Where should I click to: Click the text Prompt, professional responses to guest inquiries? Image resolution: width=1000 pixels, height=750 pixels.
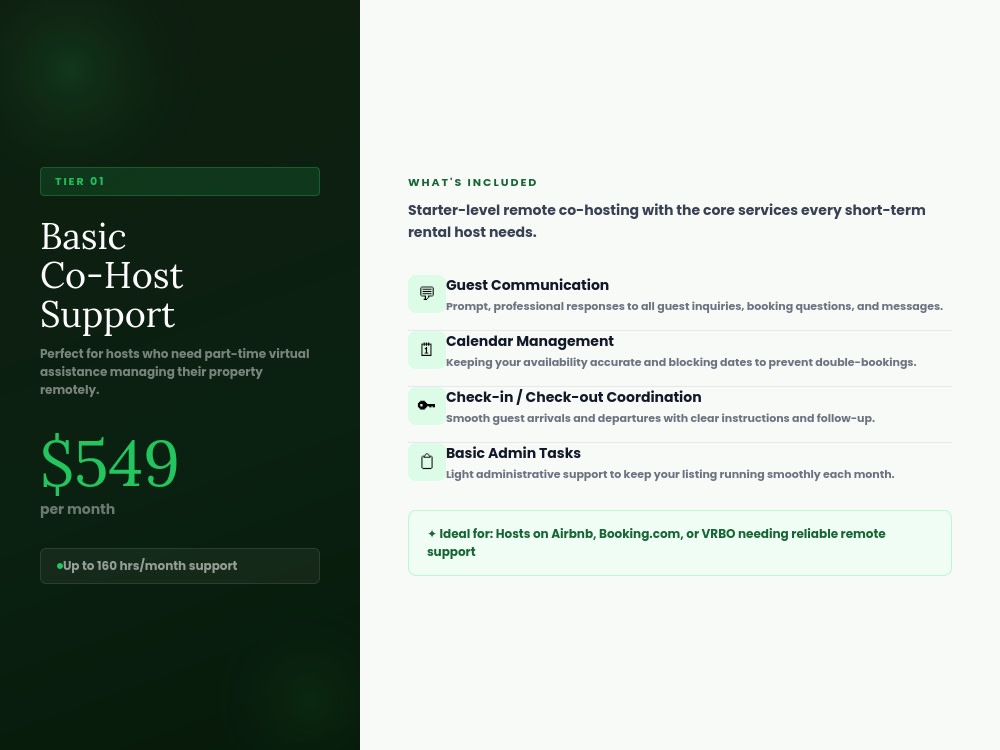pos(695,306)
